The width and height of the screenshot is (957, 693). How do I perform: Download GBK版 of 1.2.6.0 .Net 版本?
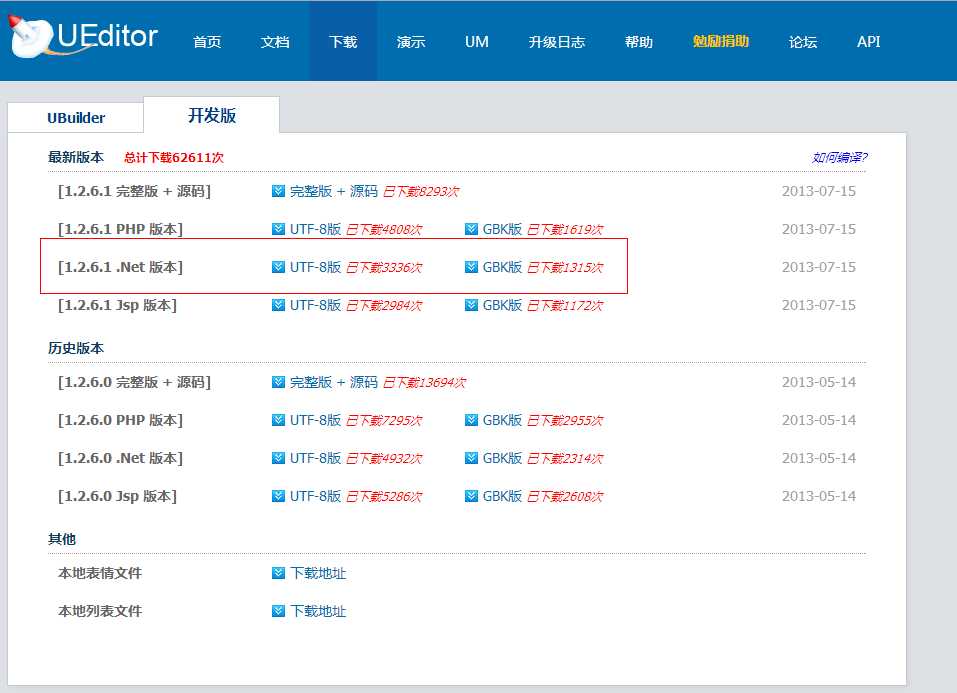point(502,458)
